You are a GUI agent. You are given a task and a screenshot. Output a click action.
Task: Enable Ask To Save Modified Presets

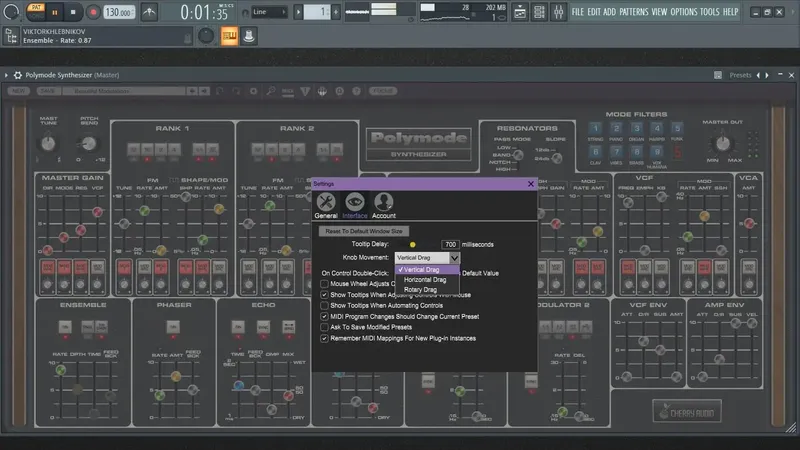click(324, 327)
